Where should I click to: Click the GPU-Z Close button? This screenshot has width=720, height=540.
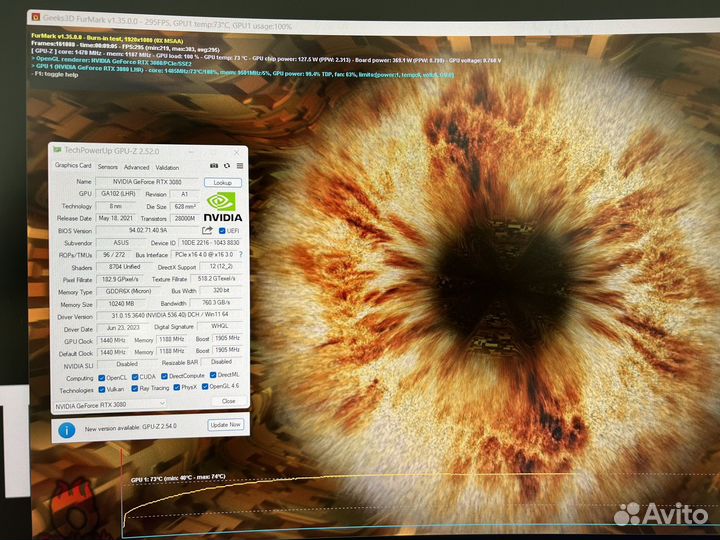pyautogui.click(x=228, y=401)
